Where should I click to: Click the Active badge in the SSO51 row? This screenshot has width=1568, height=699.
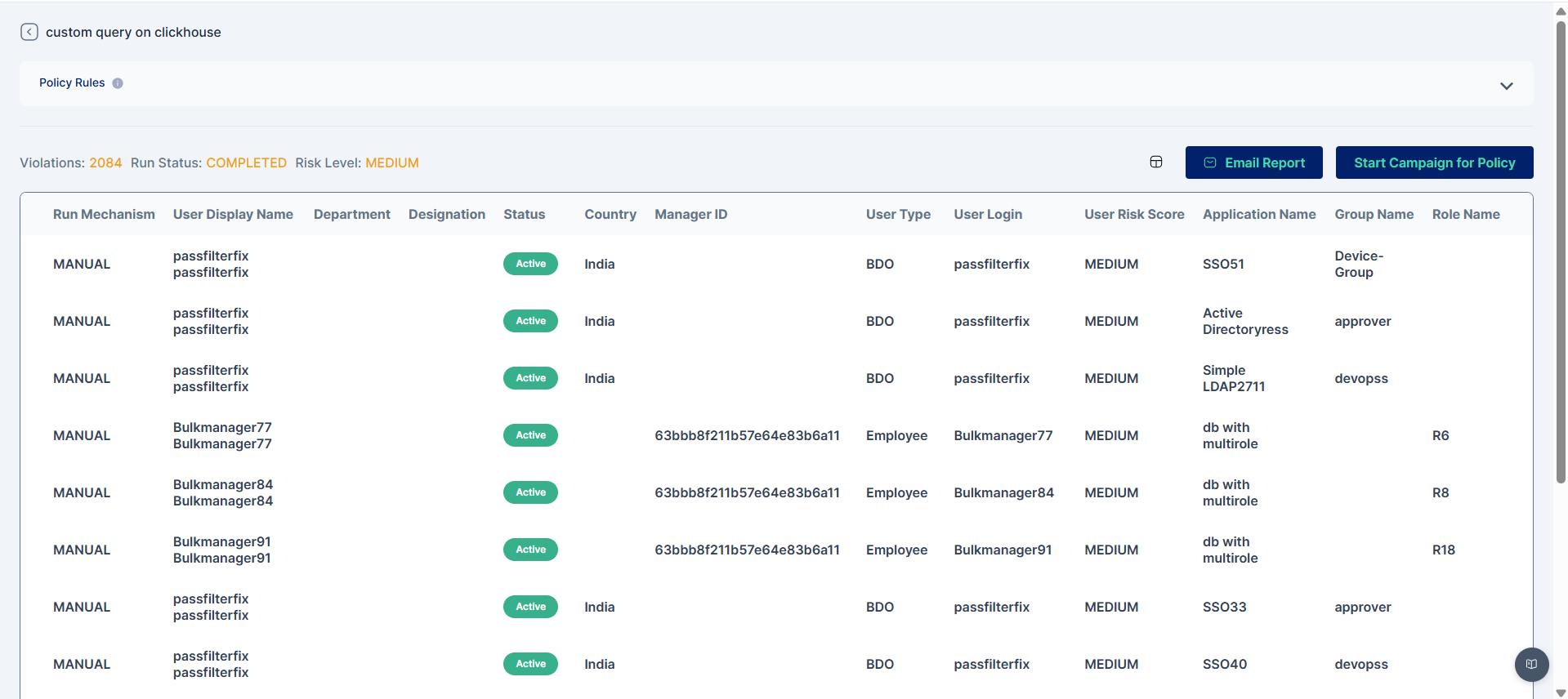click(x=530, y=264)
